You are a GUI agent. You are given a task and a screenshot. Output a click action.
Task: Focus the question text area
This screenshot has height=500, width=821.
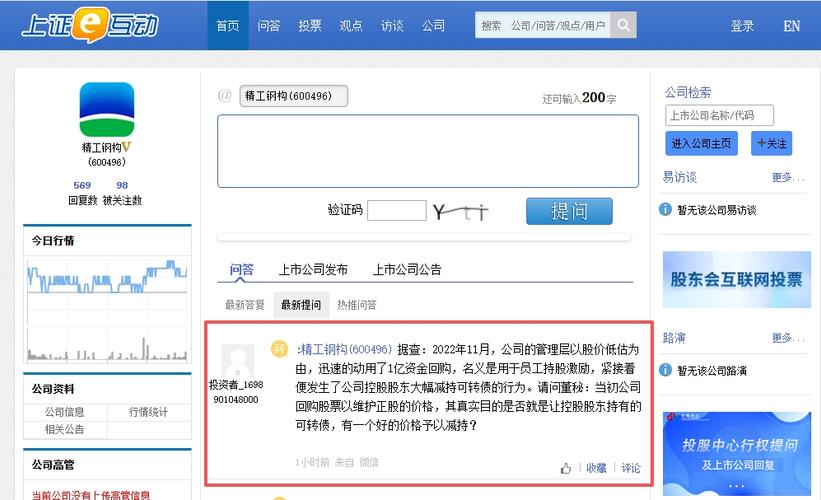[428, 151]
